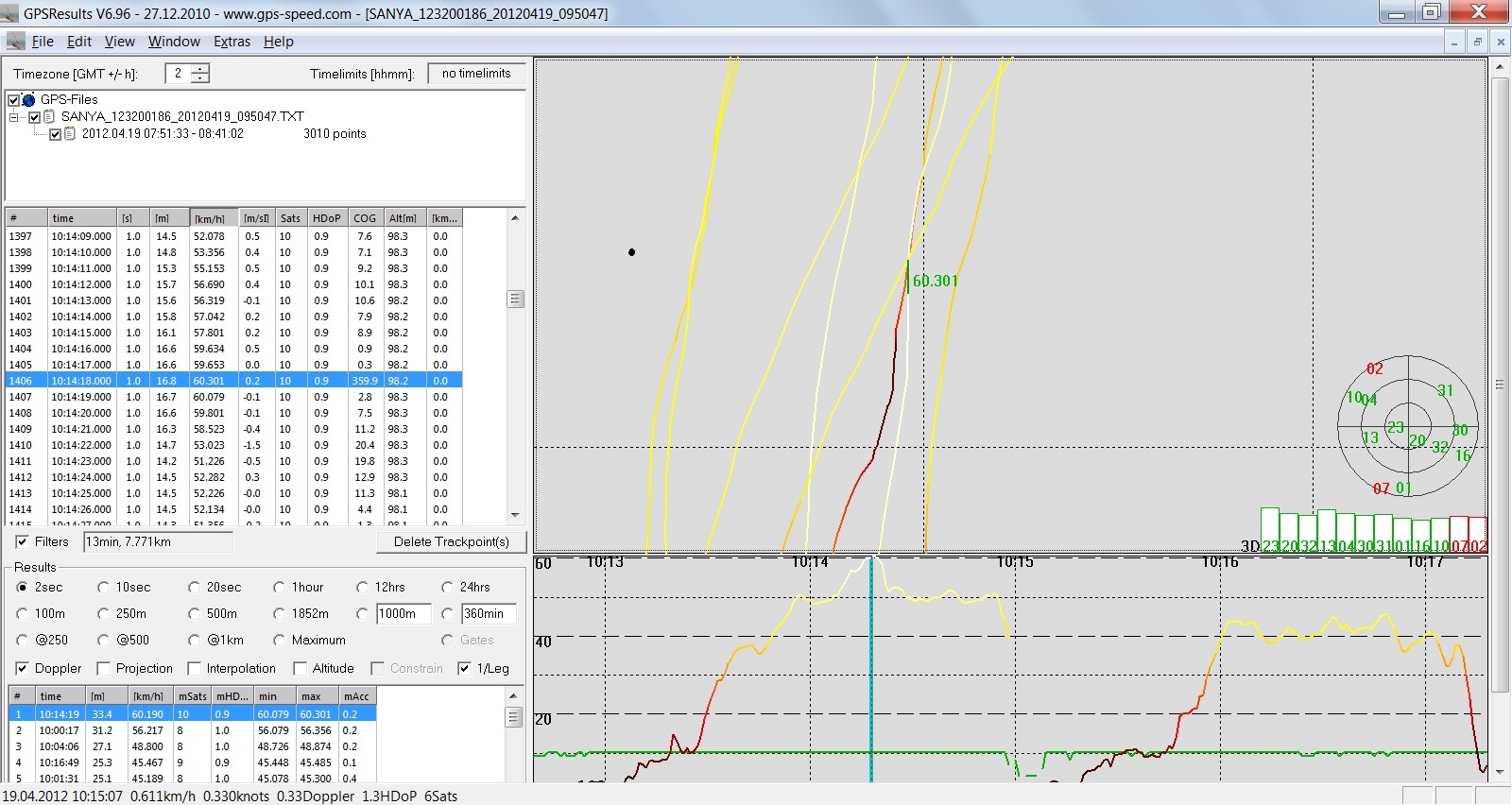Toggle checkbox for the 3010 points track
Screen dimensions: 1512x805
(x=56, y=134)
